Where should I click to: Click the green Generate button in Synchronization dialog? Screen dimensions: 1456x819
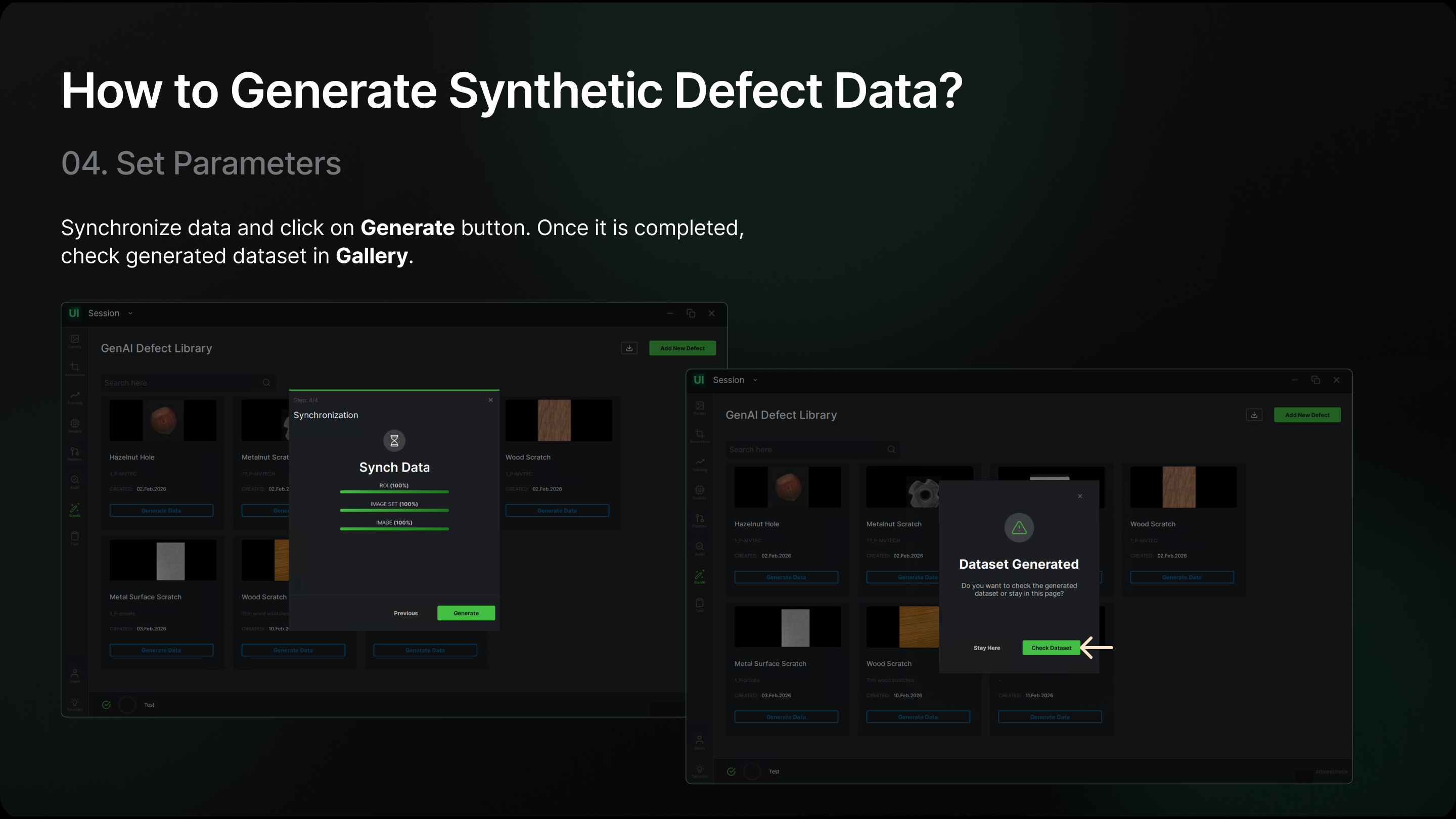click(x=466, y=613)
